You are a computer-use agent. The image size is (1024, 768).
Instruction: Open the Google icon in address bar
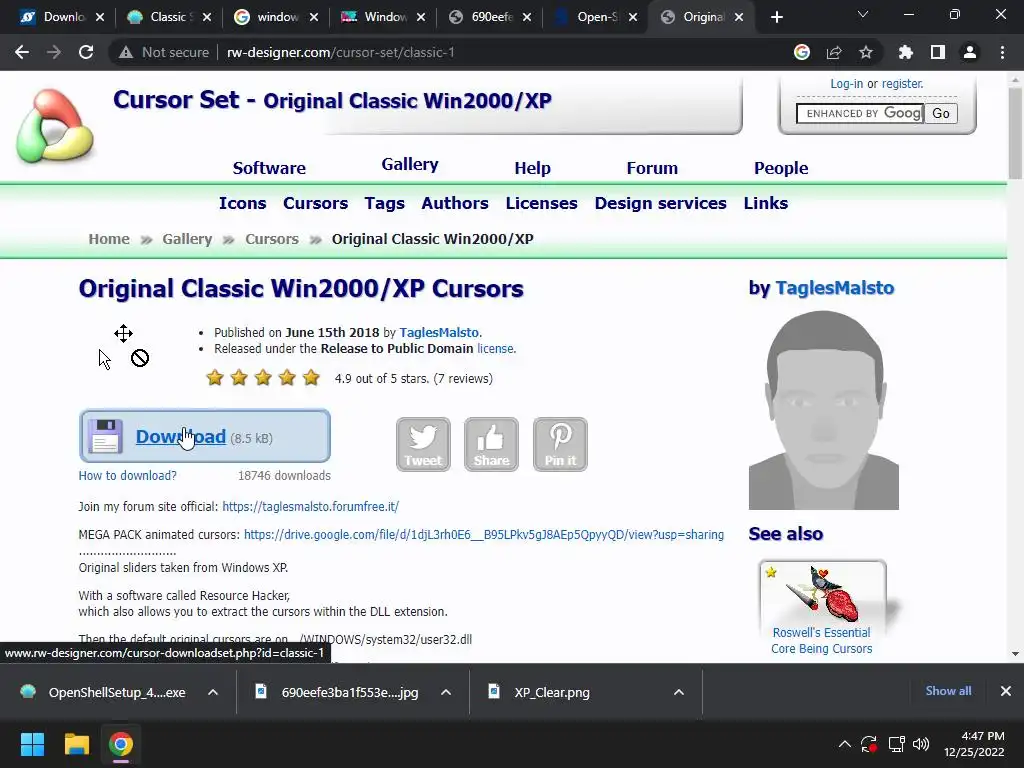coord(802,52)
